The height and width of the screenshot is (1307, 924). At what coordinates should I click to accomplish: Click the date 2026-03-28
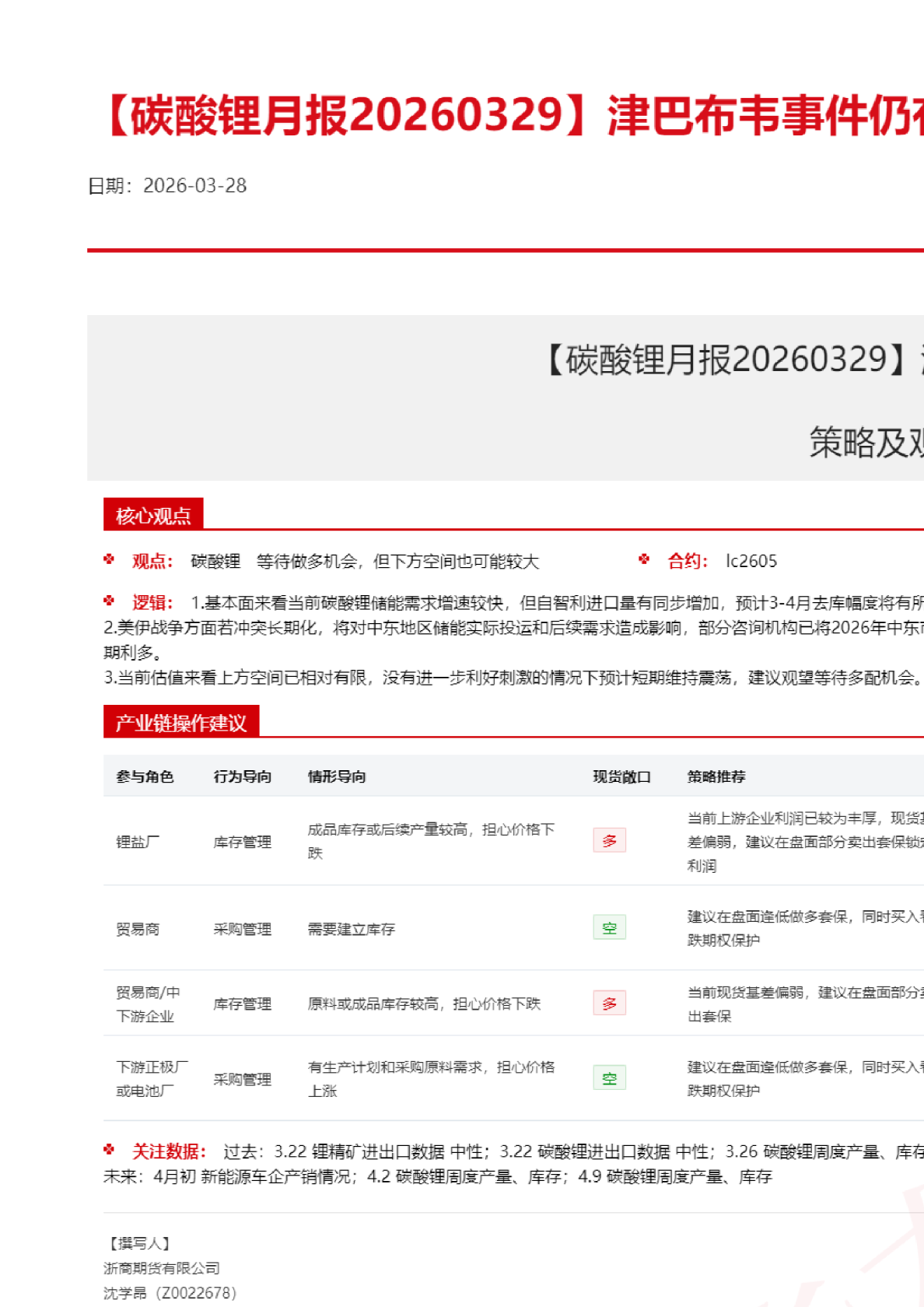click(194, 186)
